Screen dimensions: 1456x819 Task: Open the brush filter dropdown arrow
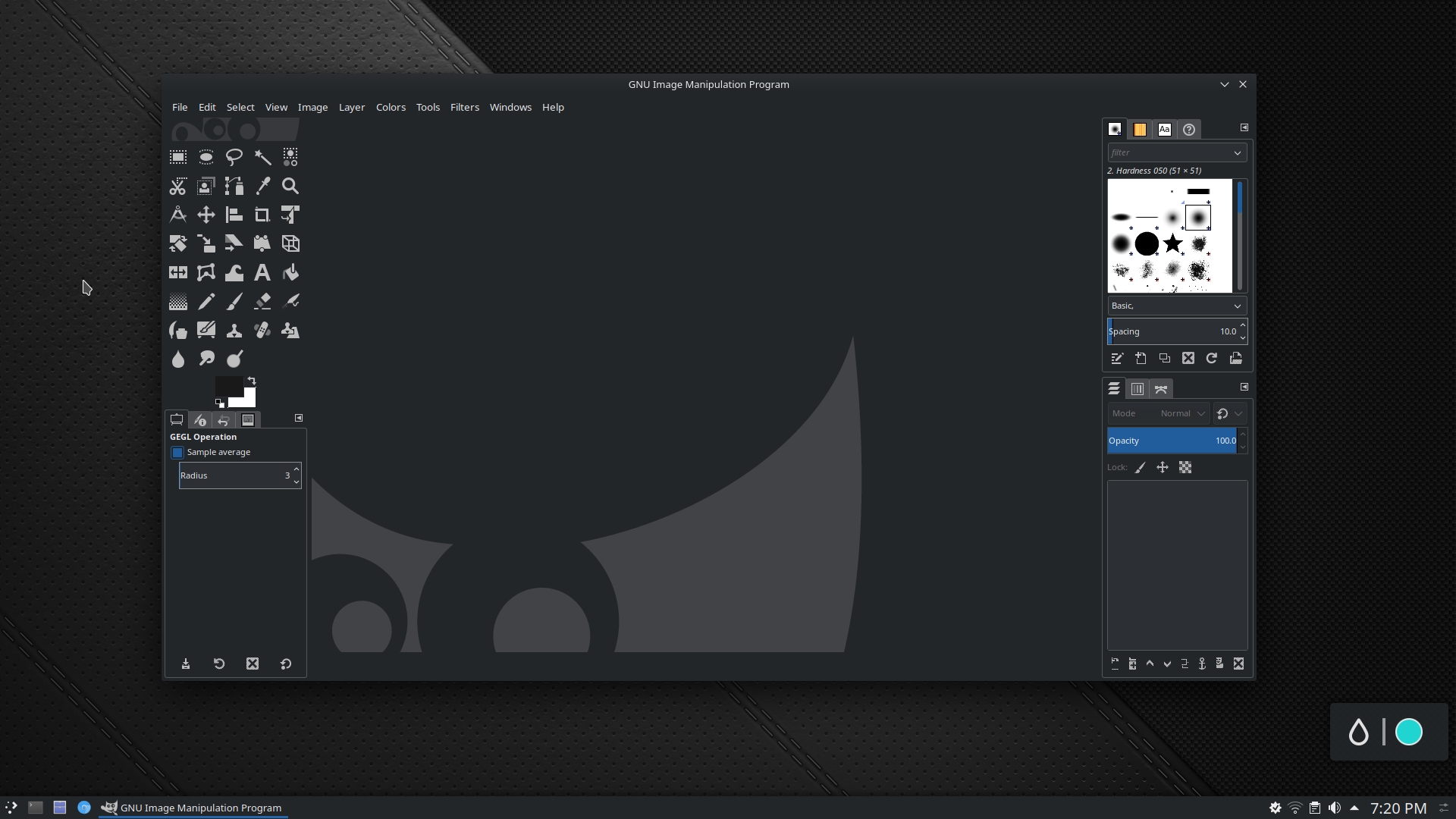(1238, 153)
